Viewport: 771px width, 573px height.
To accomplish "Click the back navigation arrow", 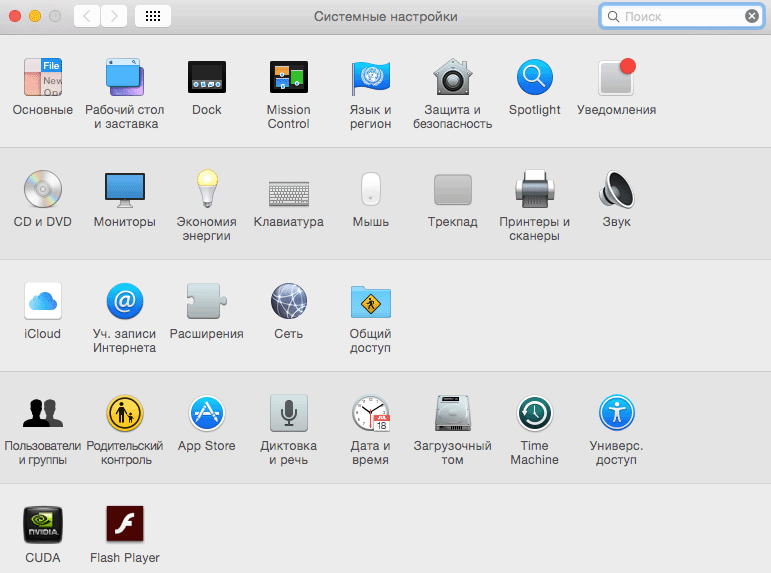I will point(87,16).
